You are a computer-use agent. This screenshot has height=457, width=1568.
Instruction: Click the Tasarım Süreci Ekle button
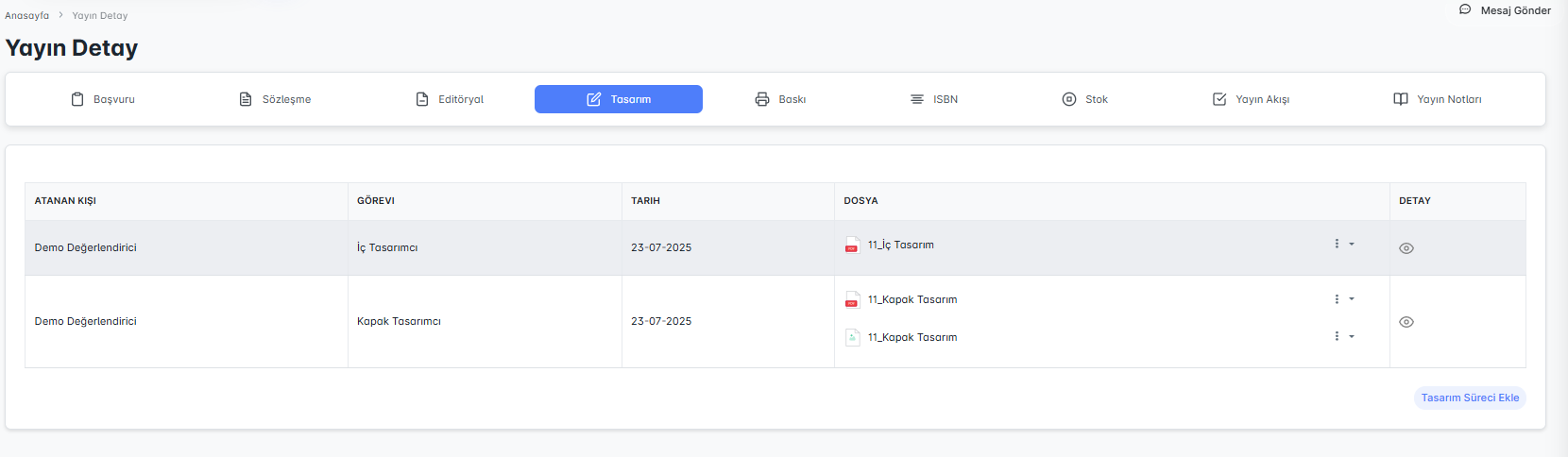(1470, 398)
